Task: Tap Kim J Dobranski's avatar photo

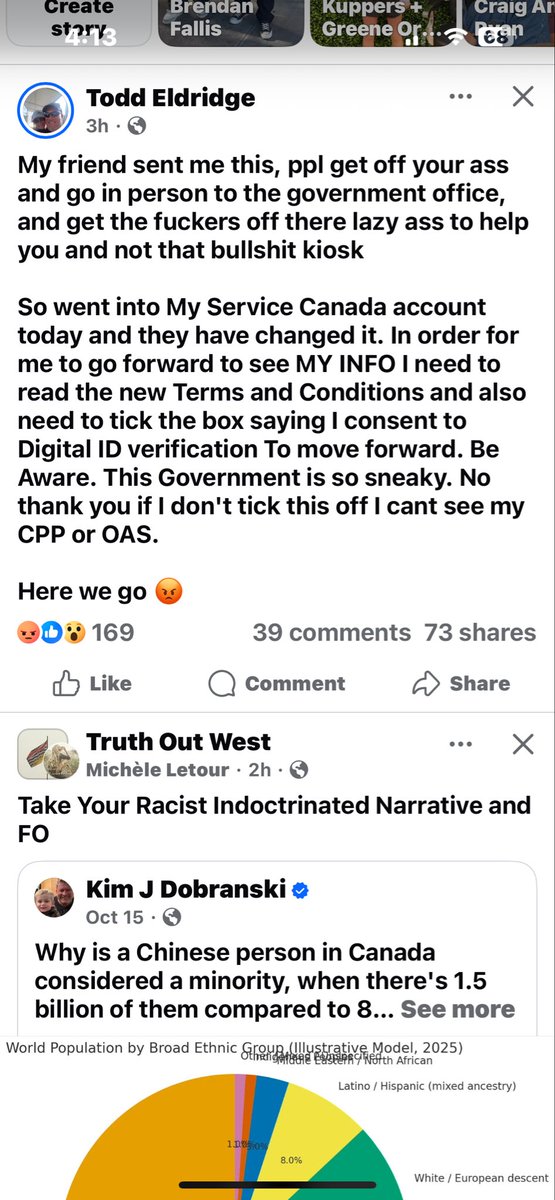Action: click(55, 901)
